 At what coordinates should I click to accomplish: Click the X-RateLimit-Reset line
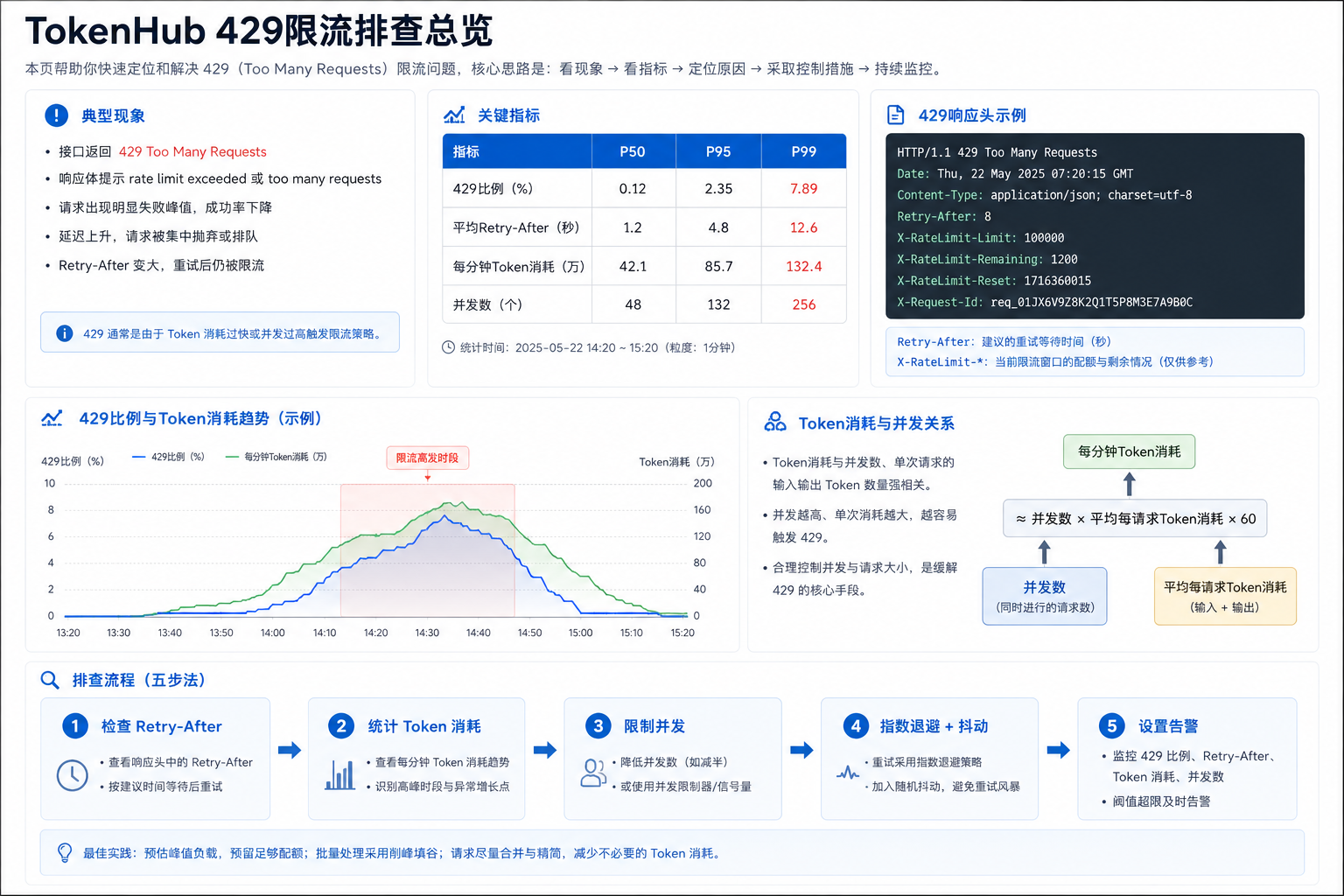click(x=994, y=281)
